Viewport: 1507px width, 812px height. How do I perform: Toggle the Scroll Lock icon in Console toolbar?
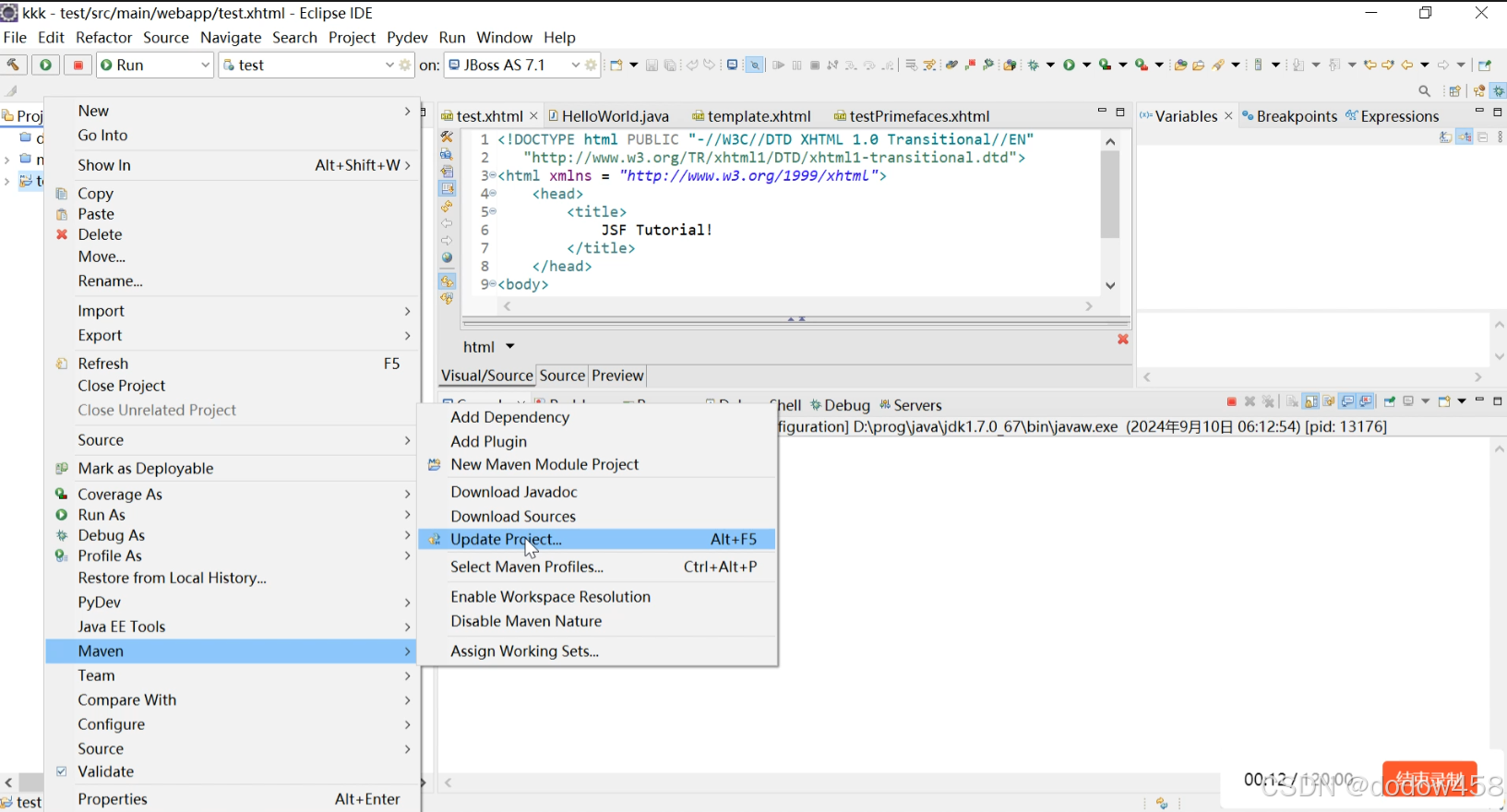pos(1310,401)
